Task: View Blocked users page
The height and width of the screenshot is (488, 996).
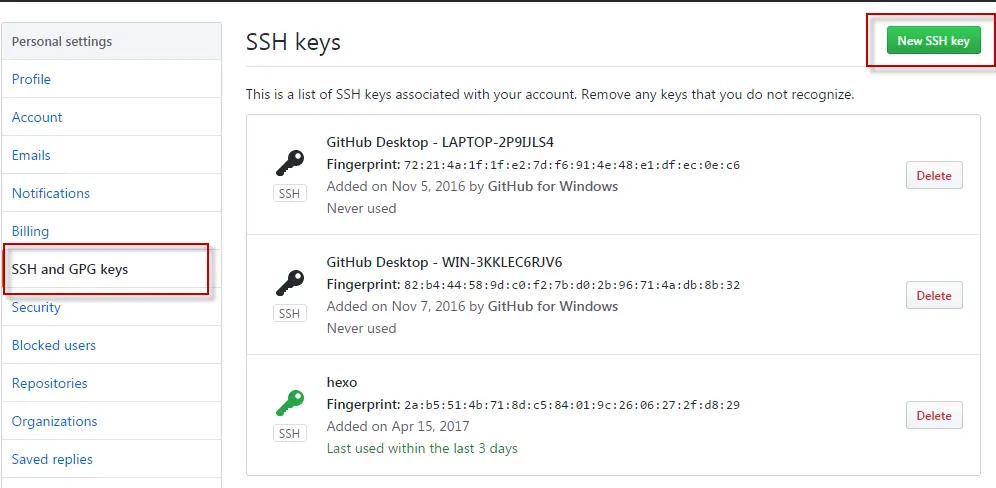Action: point(54,345)
